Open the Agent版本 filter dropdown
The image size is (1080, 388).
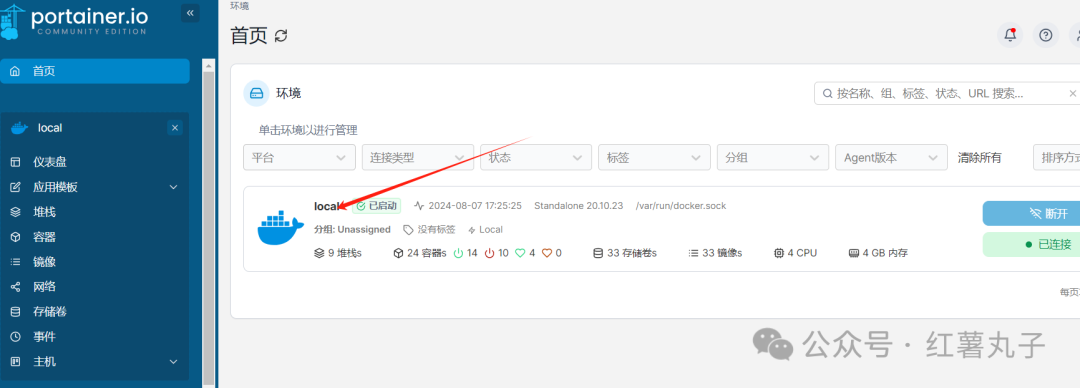point(891,158)
